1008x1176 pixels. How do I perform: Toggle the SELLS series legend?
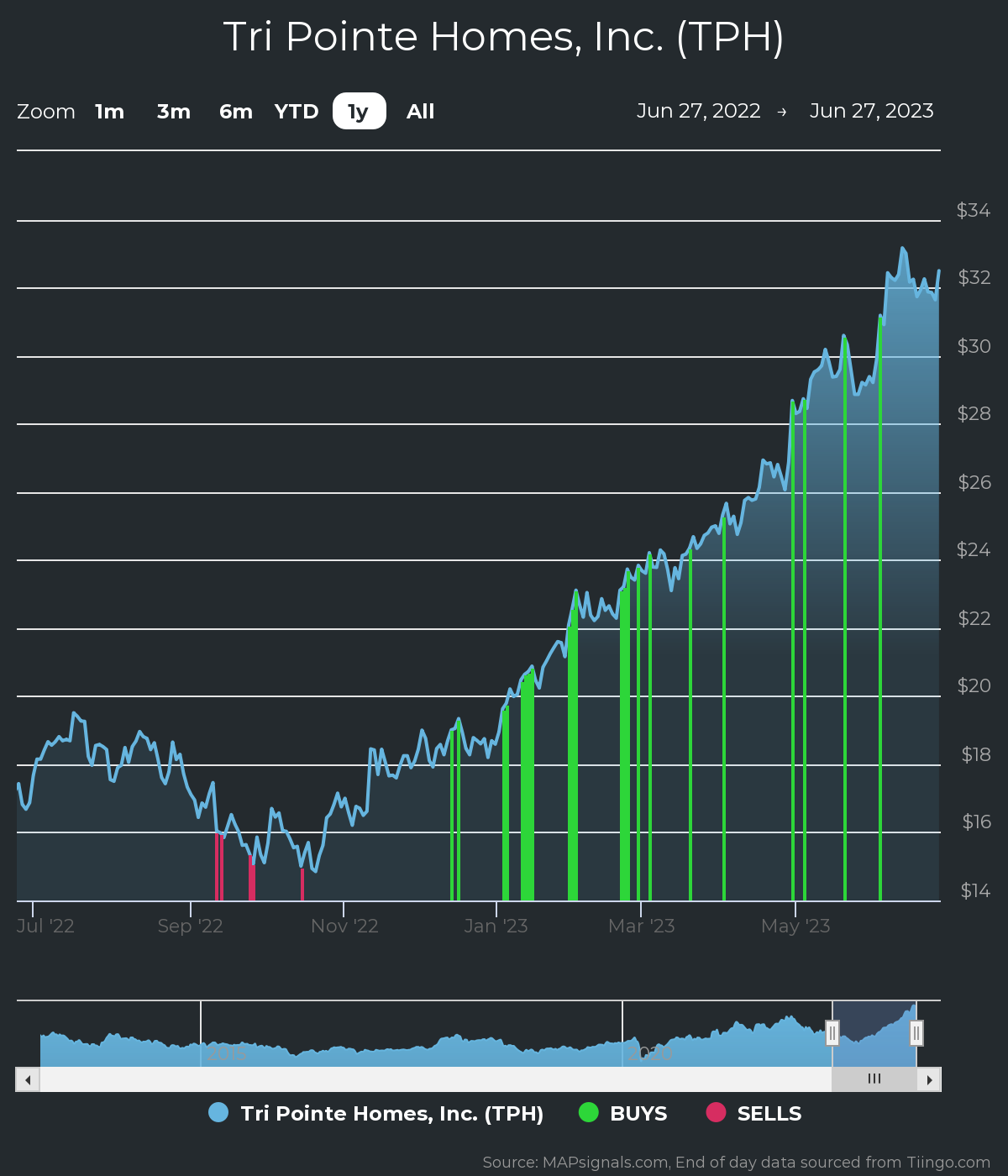click(753, 1113)
